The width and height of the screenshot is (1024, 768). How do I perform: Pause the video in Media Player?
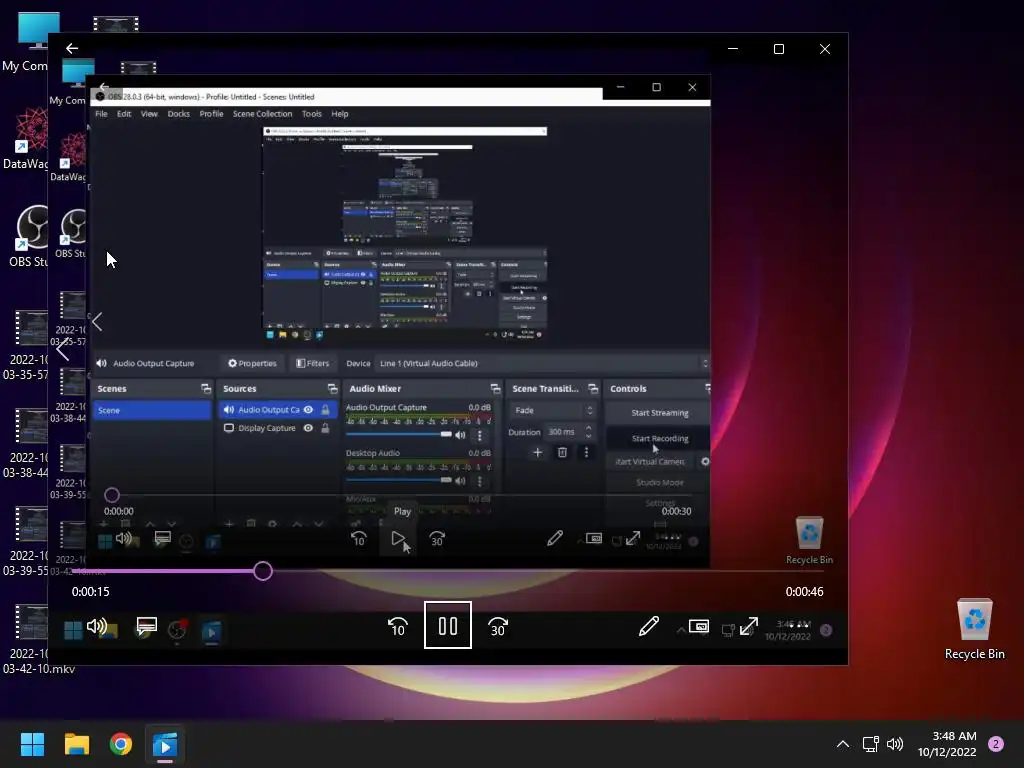448,625
